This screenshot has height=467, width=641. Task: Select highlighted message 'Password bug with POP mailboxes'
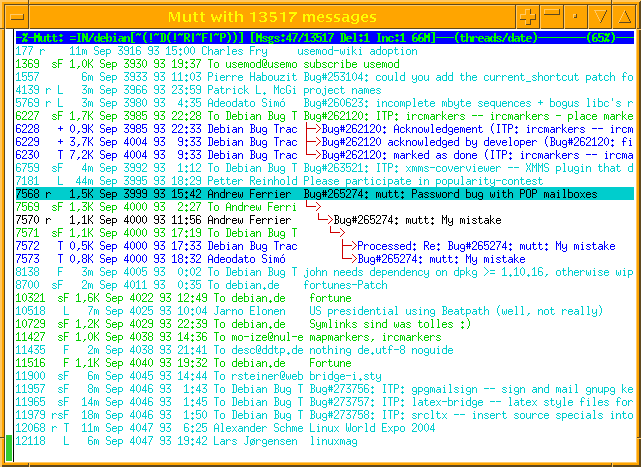(325, 194)
